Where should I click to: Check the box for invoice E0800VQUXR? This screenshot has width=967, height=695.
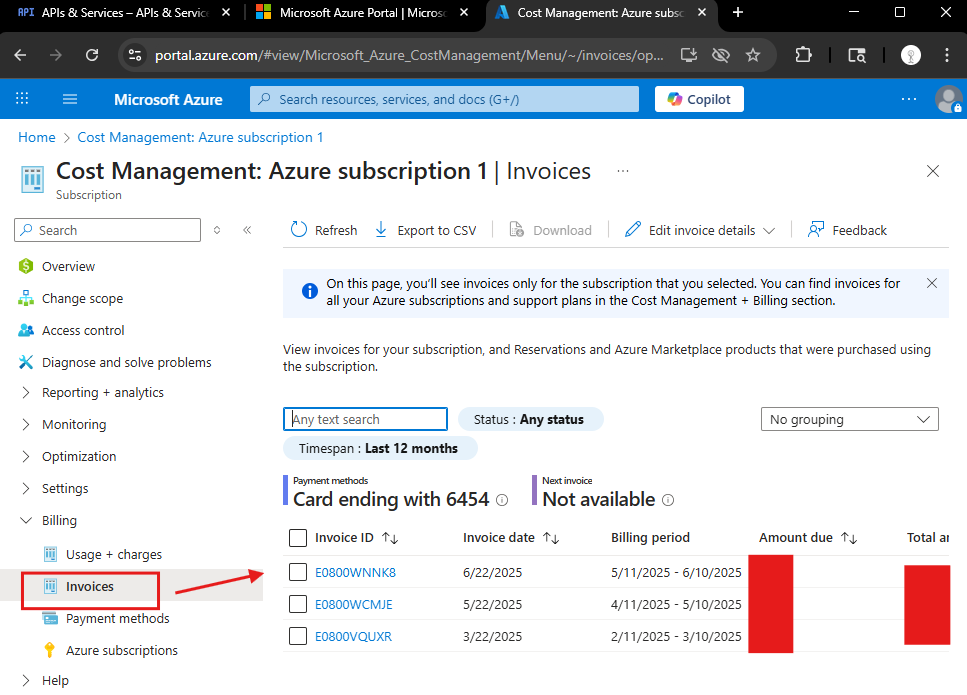[x=298, y=636]
